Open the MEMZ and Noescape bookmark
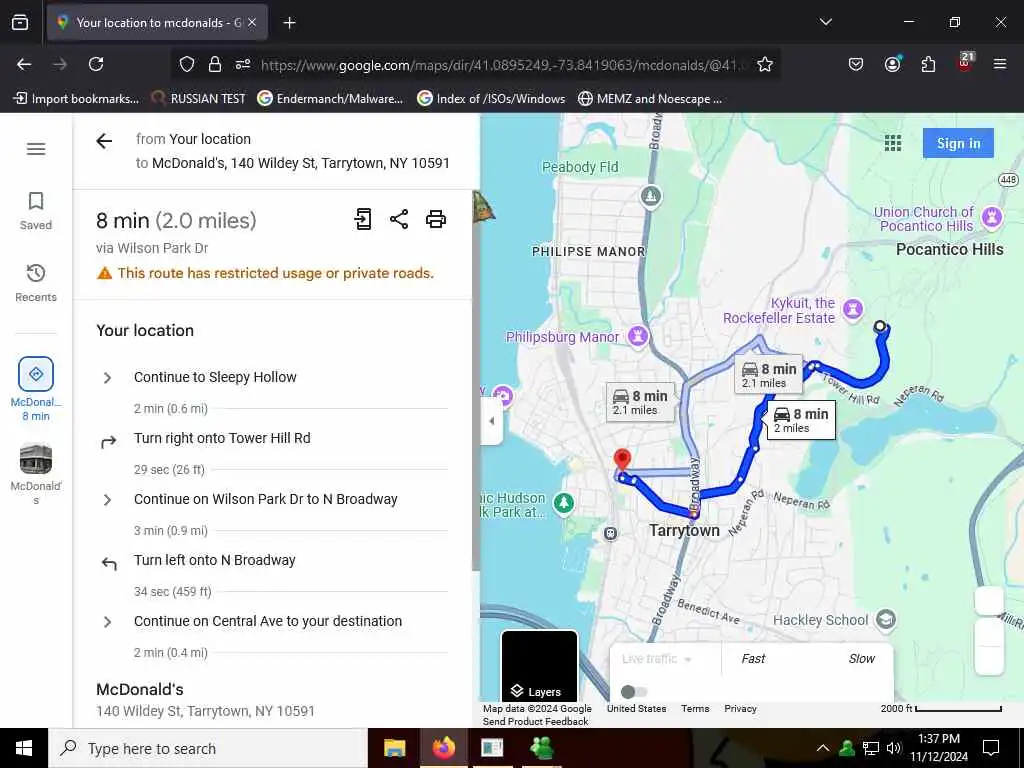The width and height of the screenshot is (1024, 768). click(650, 99)
